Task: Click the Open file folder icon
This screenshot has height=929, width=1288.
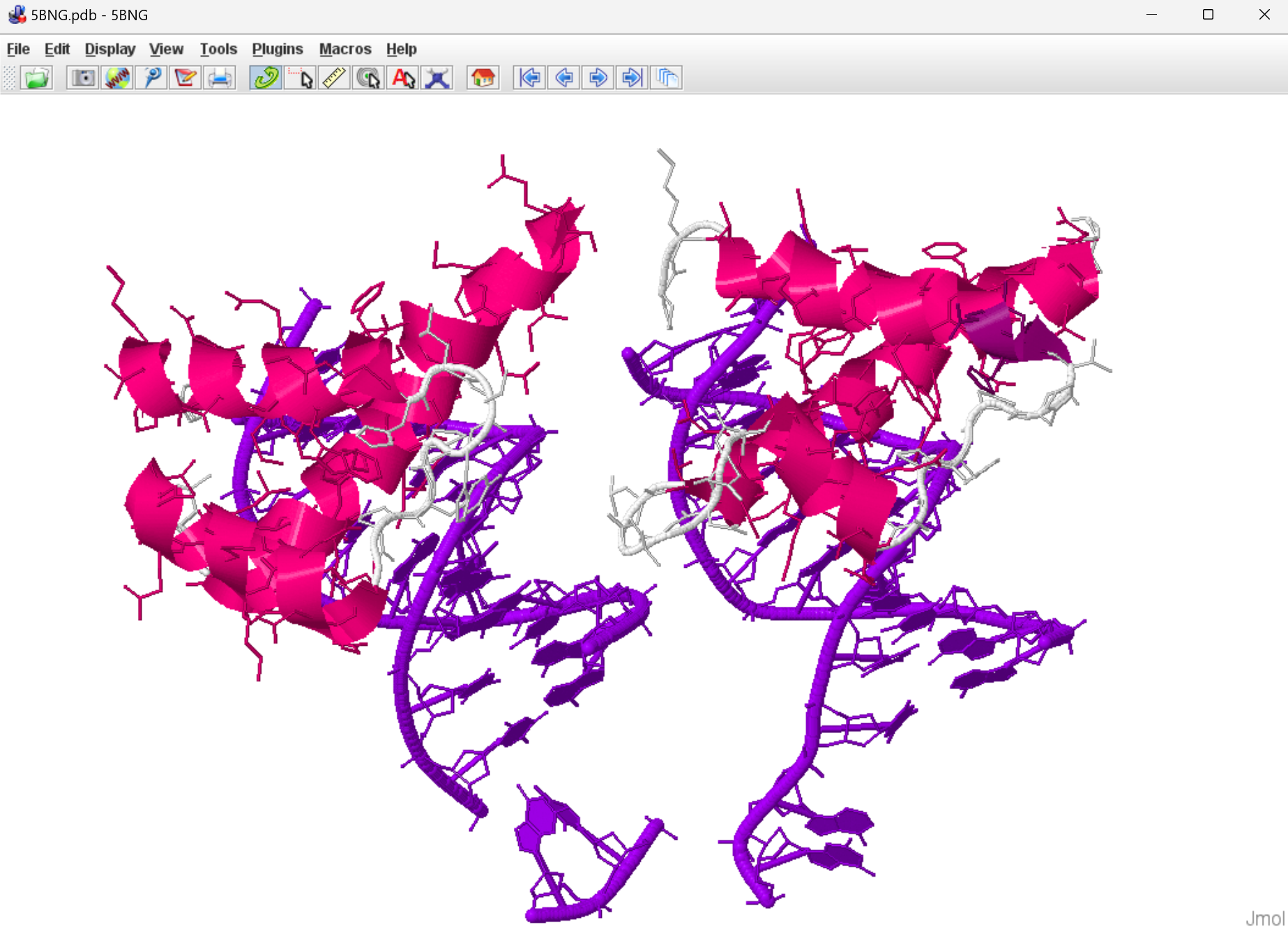Action: point(36,77)
